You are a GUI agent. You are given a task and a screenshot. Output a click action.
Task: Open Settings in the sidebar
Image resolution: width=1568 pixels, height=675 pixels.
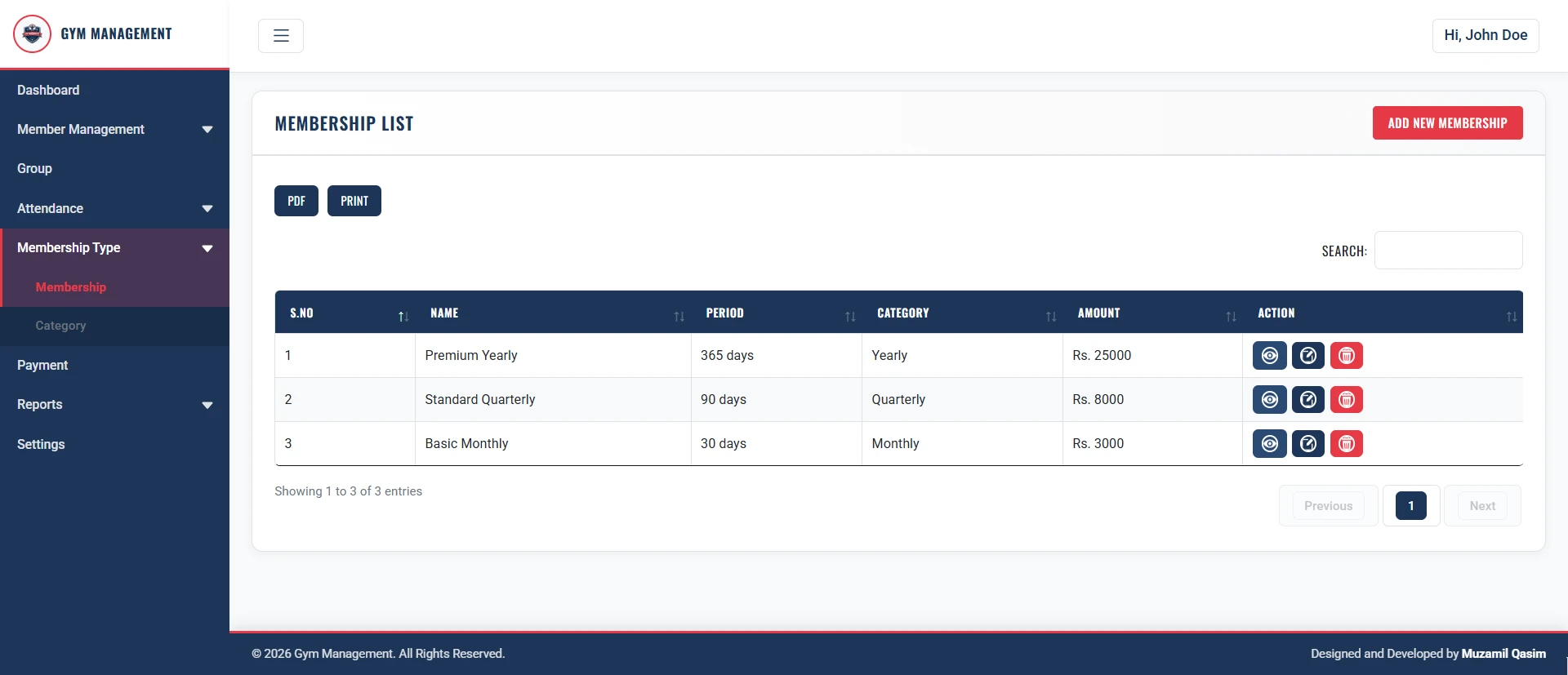(114, 444)
